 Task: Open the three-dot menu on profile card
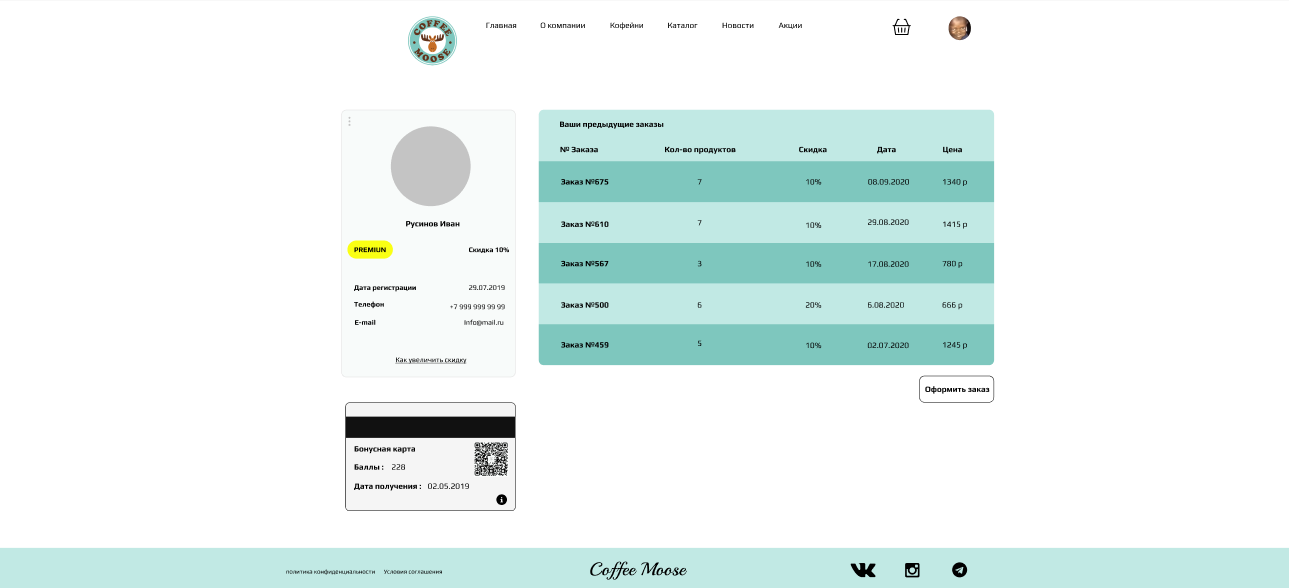[x=349, y=121]
